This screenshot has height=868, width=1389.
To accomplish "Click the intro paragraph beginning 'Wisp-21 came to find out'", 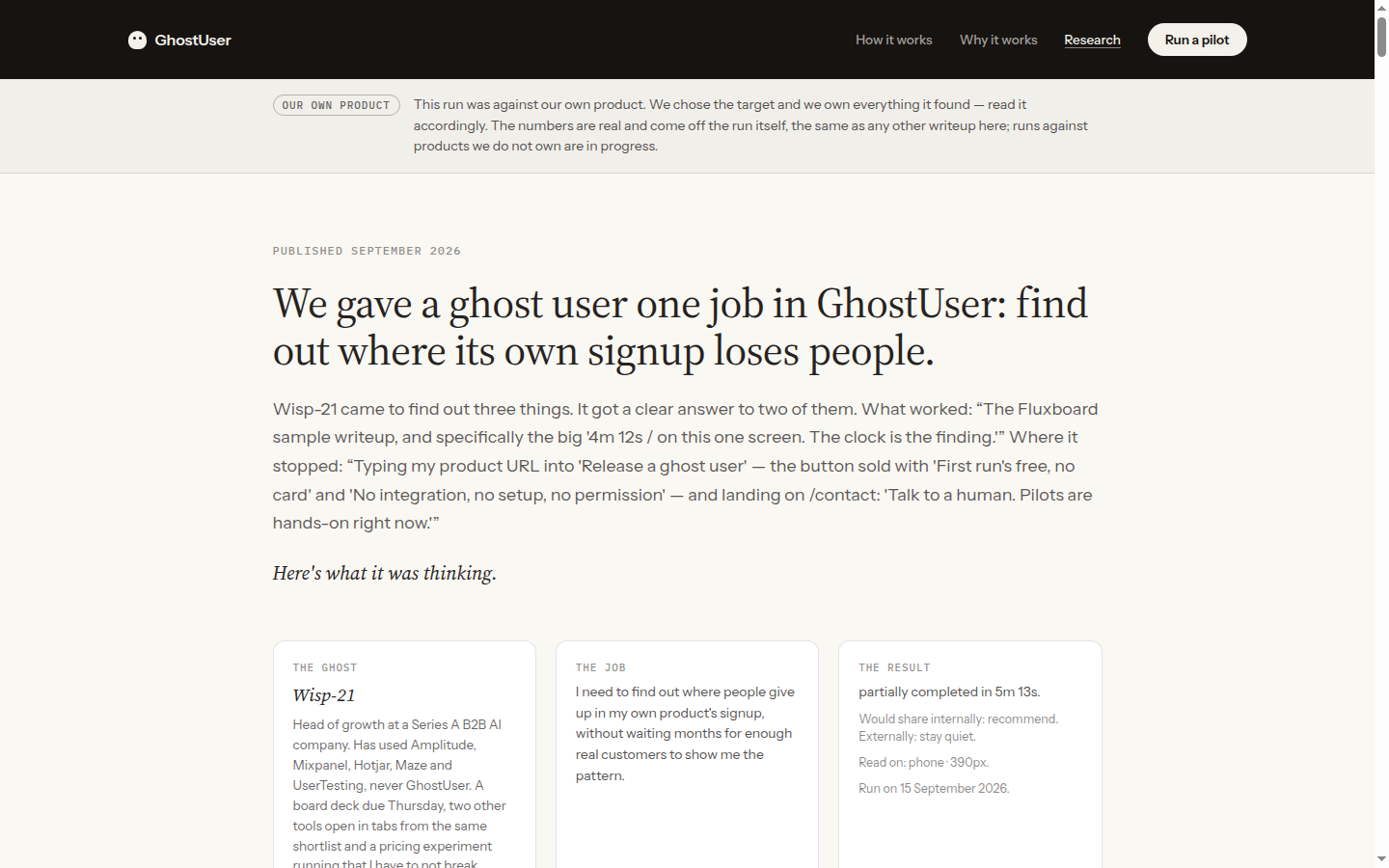I will (x=686, y=466).
